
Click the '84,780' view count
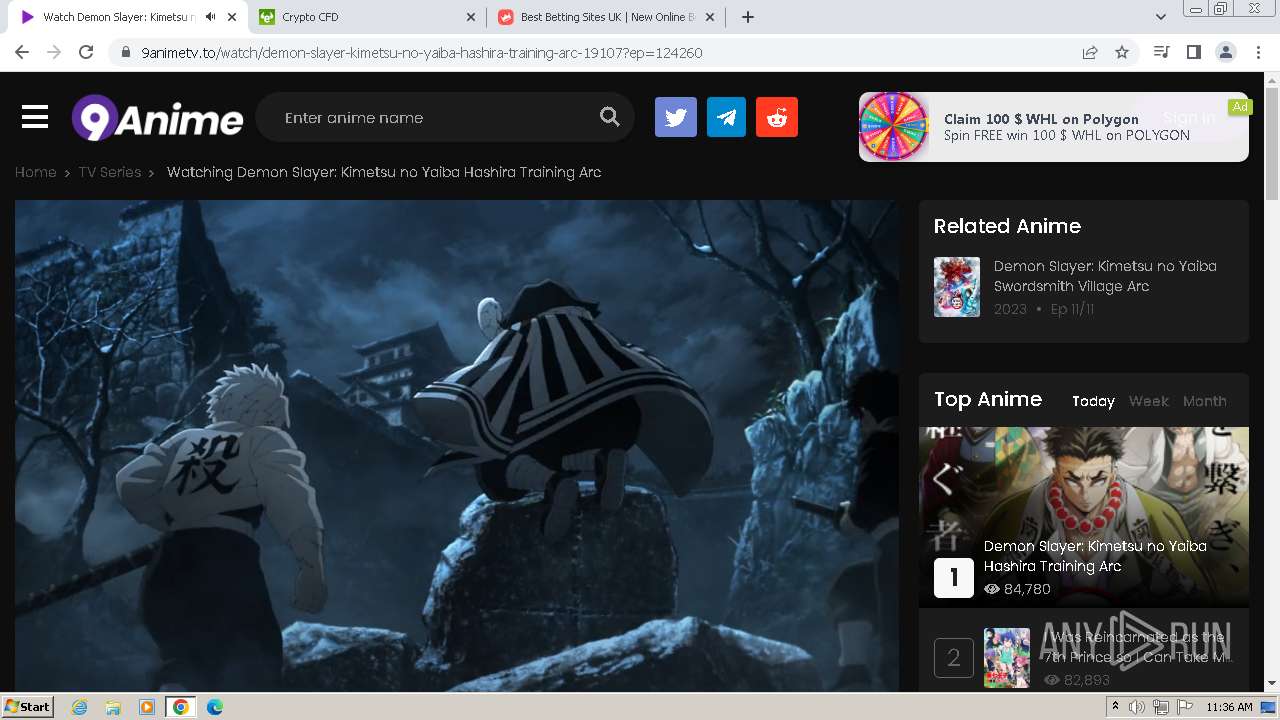tap(1027, 589)
